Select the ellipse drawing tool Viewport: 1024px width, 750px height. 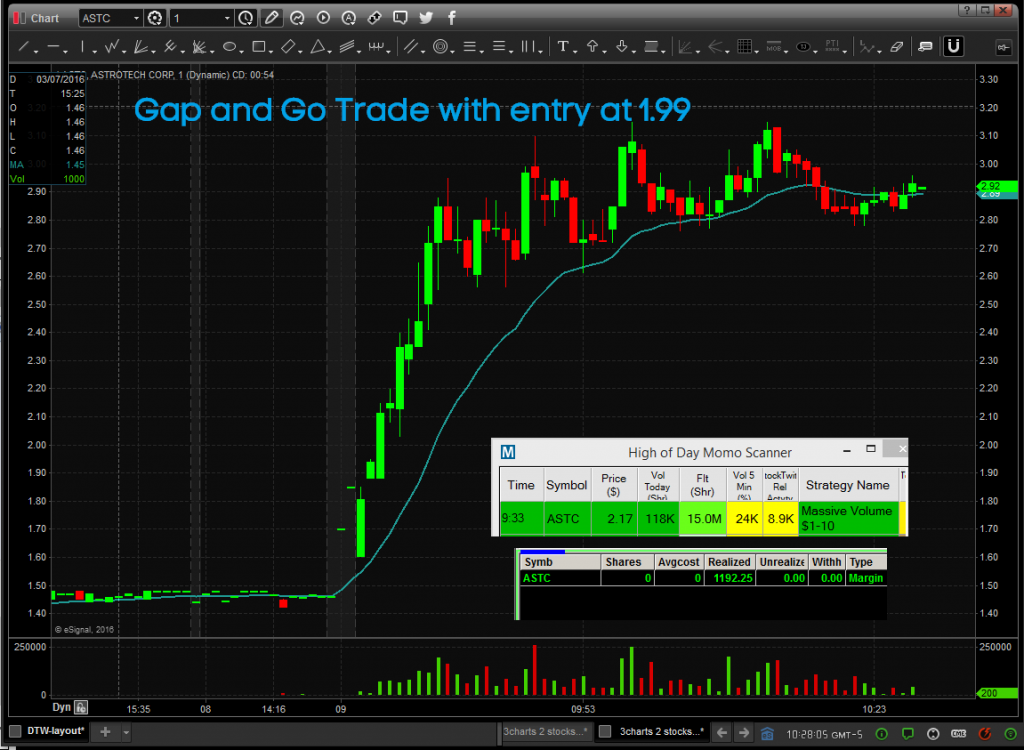point(229,46)
